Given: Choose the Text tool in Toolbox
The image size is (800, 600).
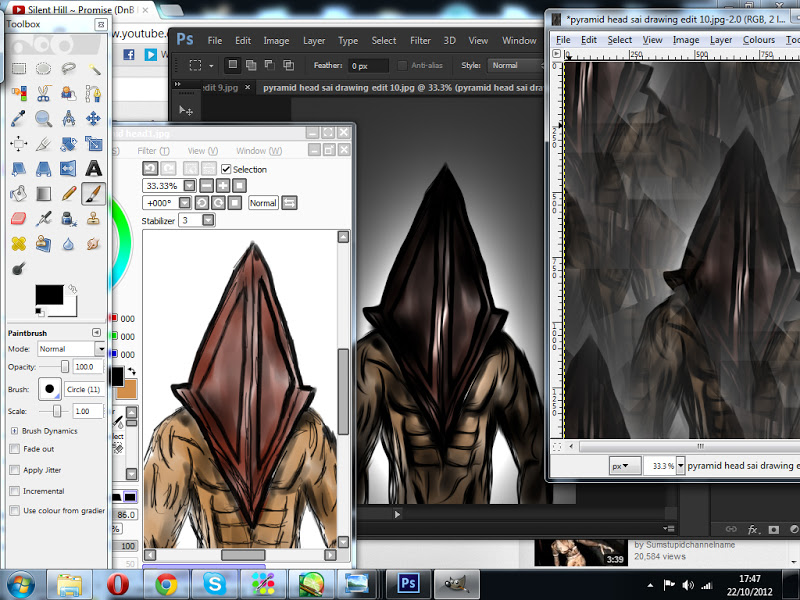Looking at the screenshot, I should click(93, 168).
